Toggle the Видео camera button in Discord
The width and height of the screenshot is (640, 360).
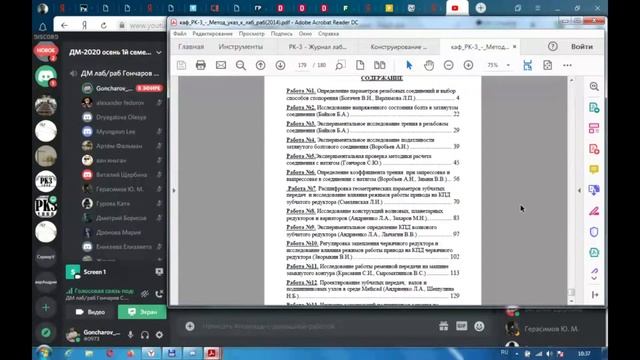91,312
